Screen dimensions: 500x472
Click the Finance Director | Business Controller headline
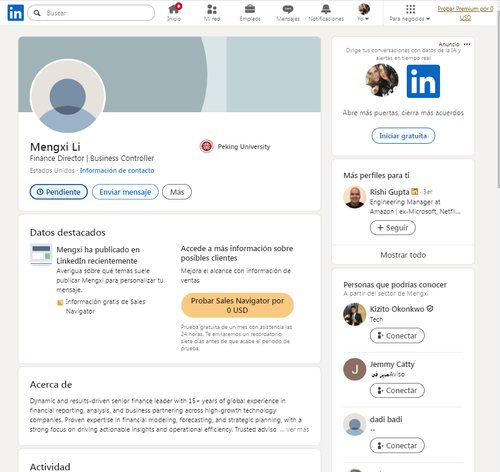coord(92,158)
